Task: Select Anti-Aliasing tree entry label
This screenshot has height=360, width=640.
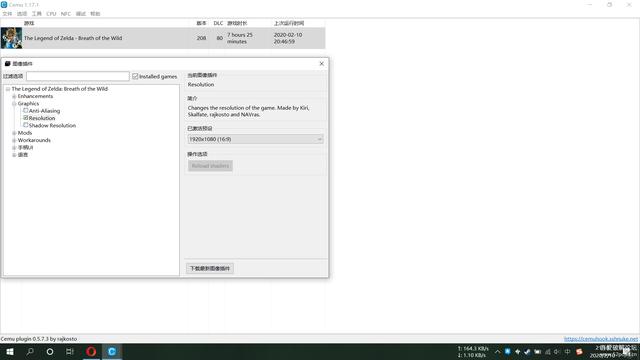Action: [44, 111]
